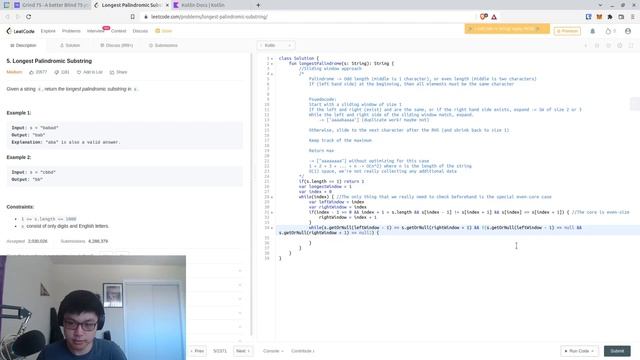Open the wallet icon in toolbar
This screenshot has width=640, height=360.
[621, 17]
